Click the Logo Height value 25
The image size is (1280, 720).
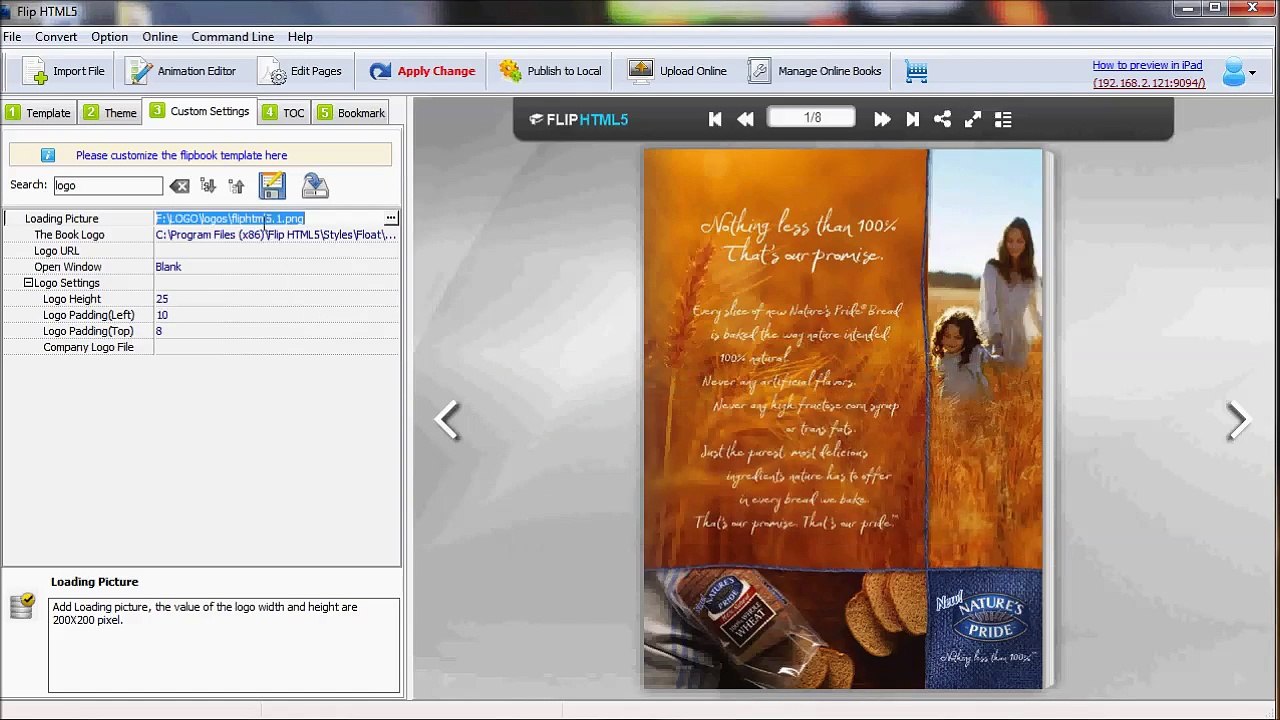click(162, 299)
